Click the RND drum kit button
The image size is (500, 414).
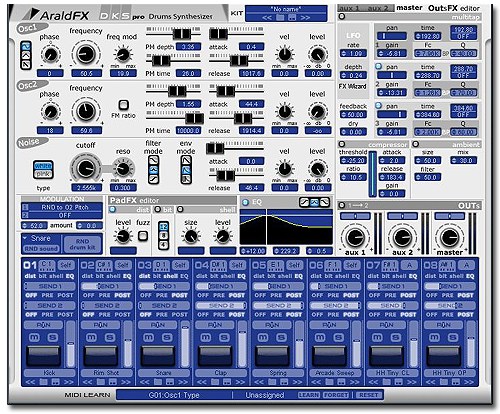tap(82, 244)
